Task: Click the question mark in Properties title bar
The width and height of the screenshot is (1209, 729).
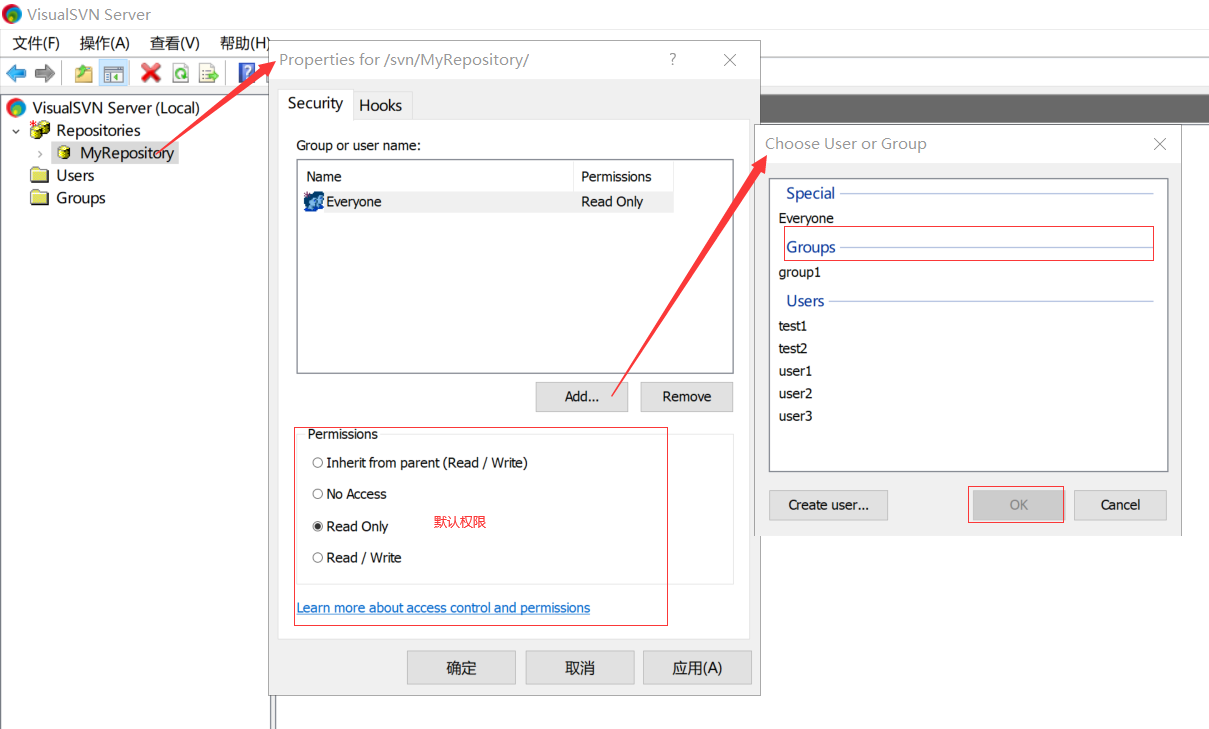Action: [672, 60]
